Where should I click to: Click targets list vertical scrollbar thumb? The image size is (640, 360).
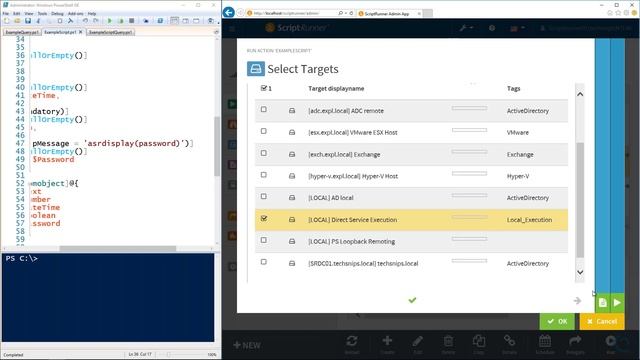pyautogui.click(x=580, y=200)
